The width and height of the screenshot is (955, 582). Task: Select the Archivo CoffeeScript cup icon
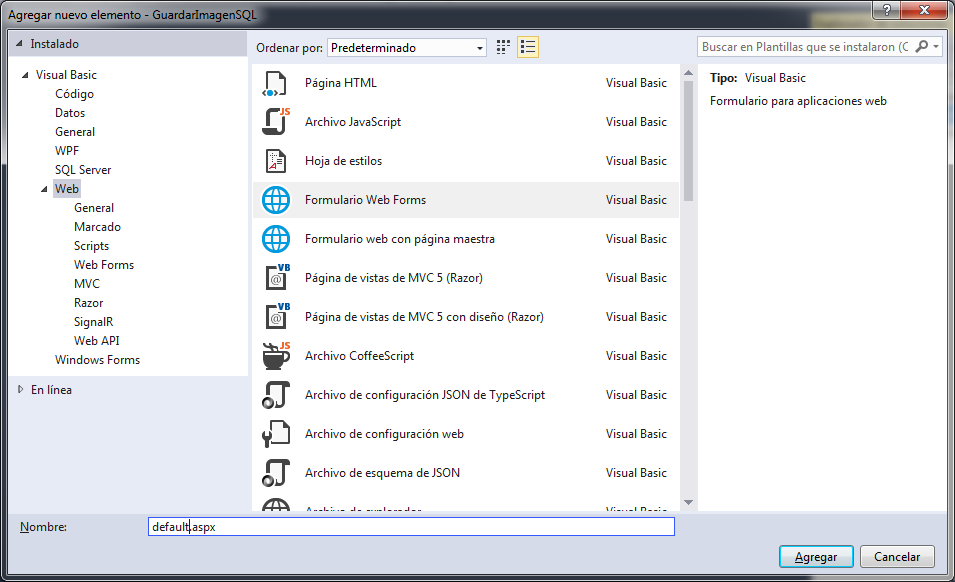[x=275, y=356]
